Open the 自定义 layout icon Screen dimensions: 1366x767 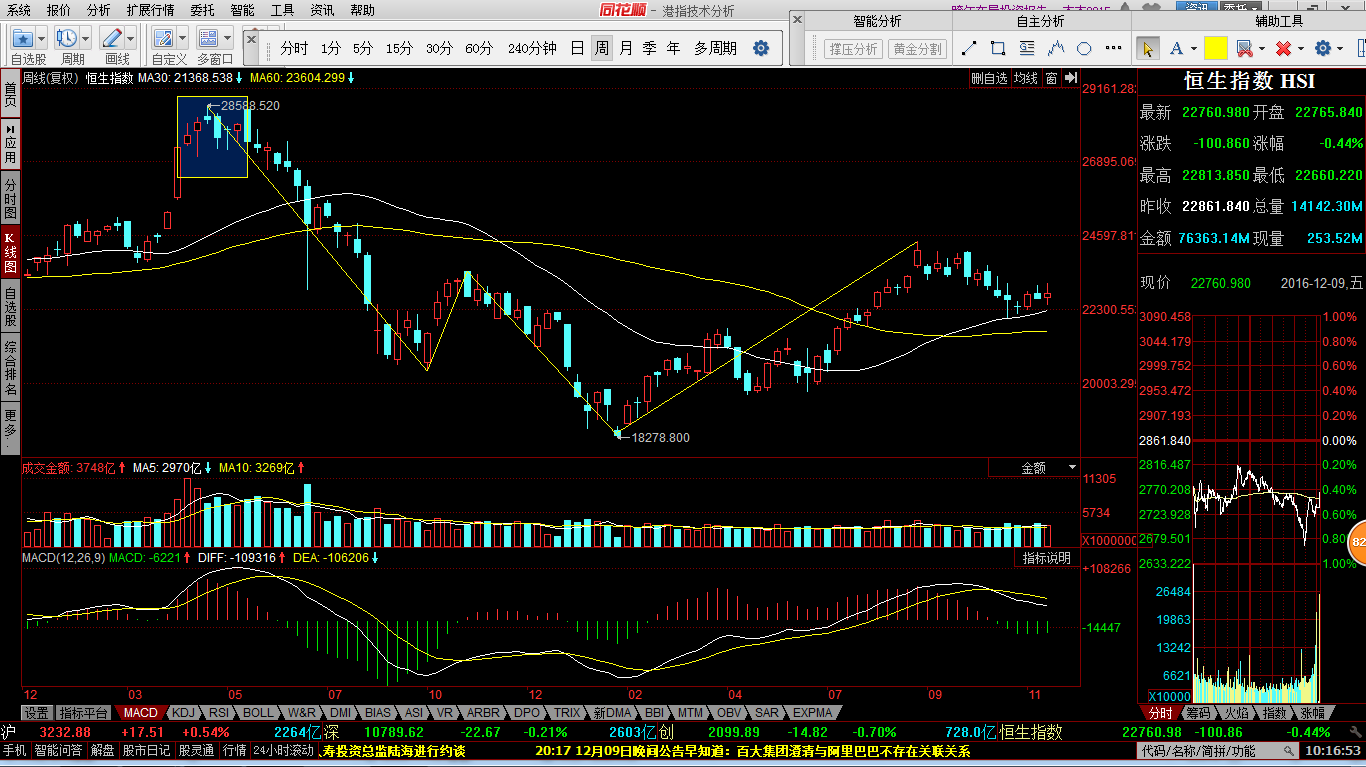tap(163, 38)
